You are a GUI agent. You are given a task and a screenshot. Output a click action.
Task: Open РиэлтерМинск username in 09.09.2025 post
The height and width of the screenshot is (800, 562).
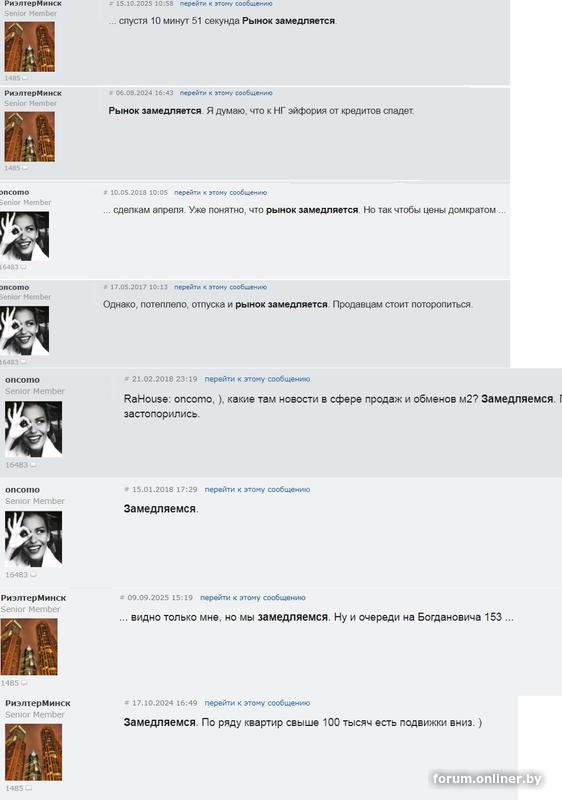(x=33, y=598)
